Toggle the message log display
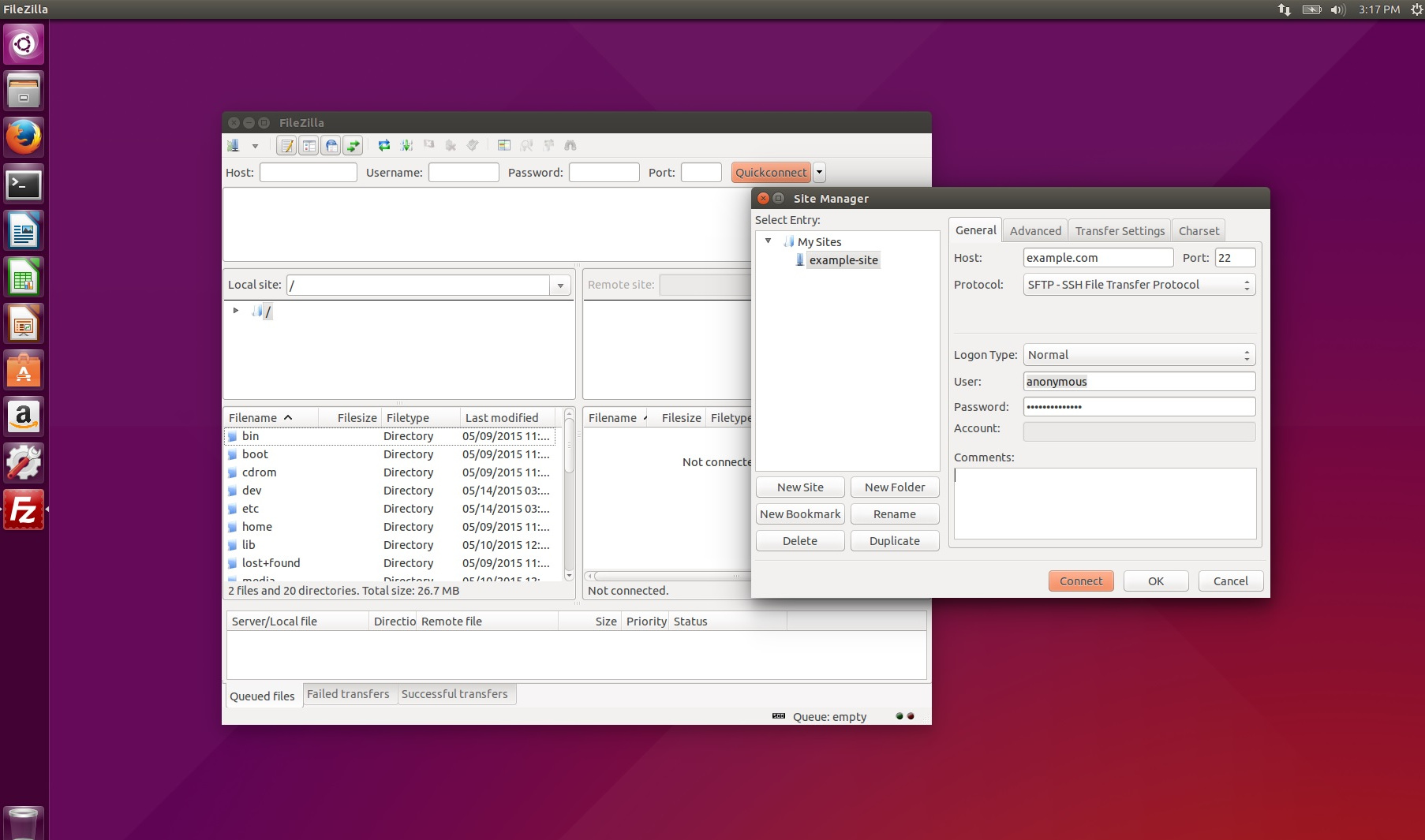The width and height of the screenshot is (1425, 840). coord(287,145)
